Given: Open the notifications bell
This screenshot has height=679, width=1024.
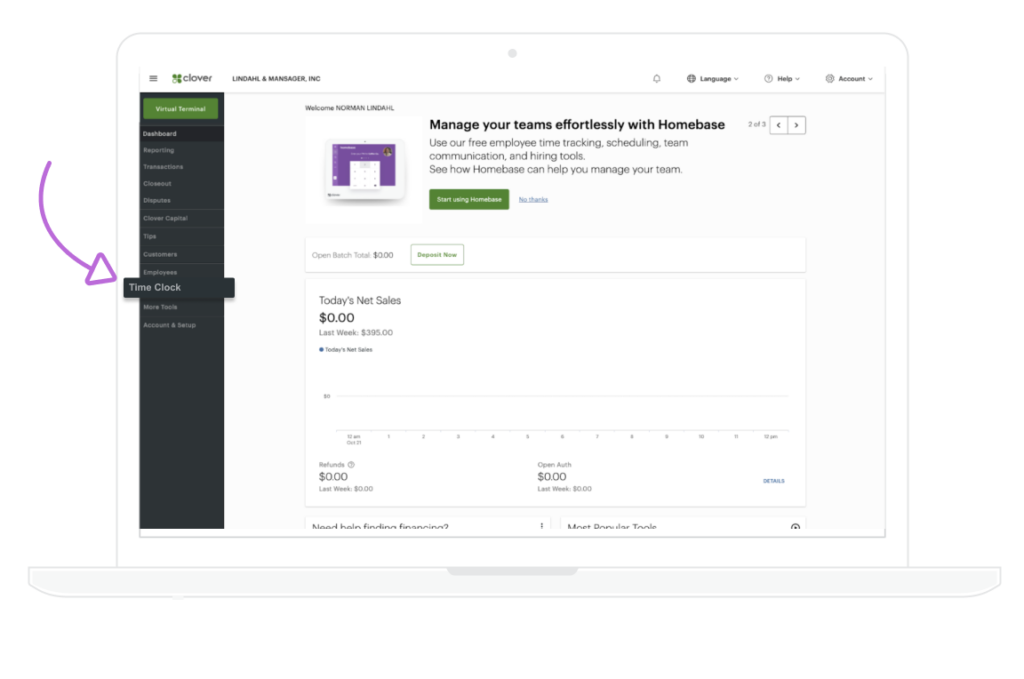Looking at the screenshot, I should pyautogui.click(x=657, y=79).
